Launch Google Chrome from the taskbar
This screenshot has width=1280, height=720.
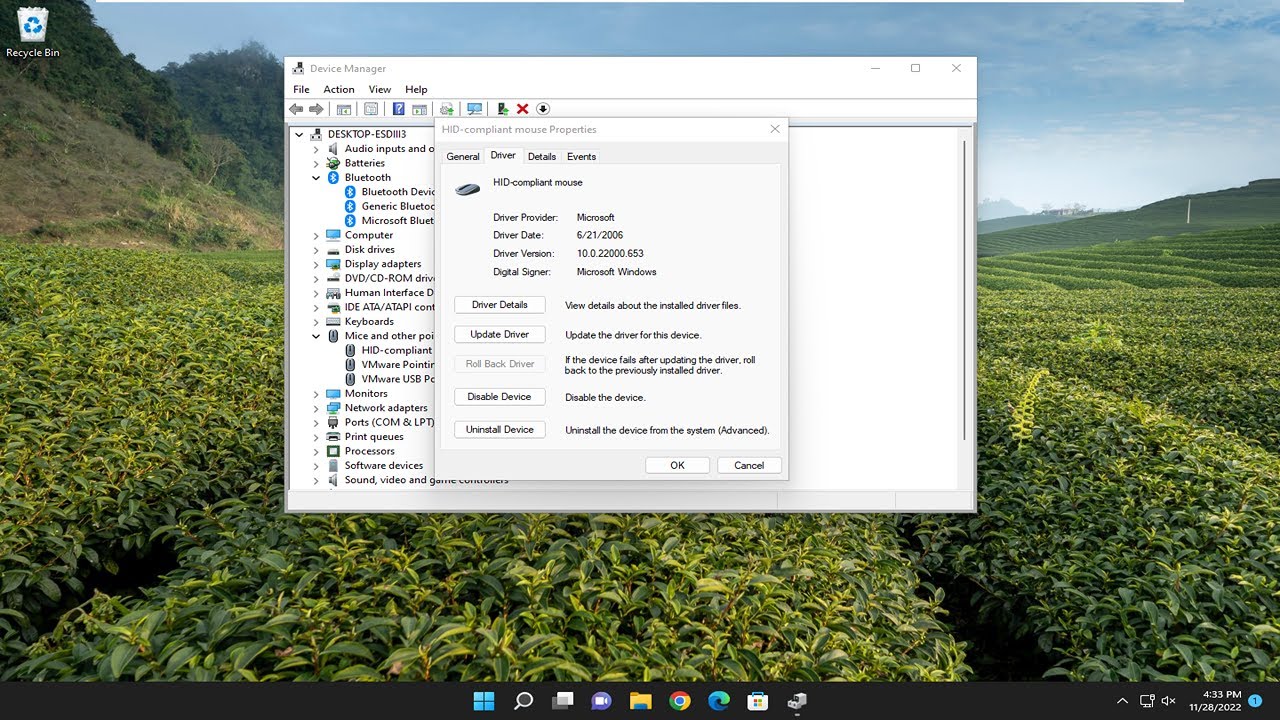pos(680,701)
